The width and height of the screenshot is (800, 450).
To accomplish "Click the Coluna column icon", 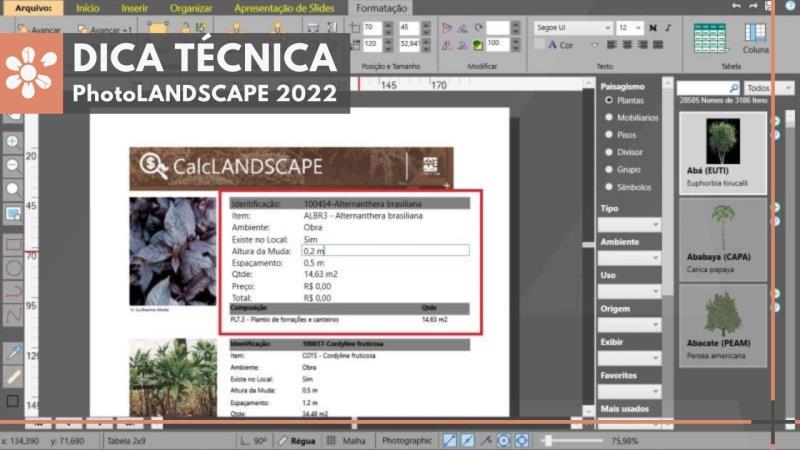I will (755, 38).
